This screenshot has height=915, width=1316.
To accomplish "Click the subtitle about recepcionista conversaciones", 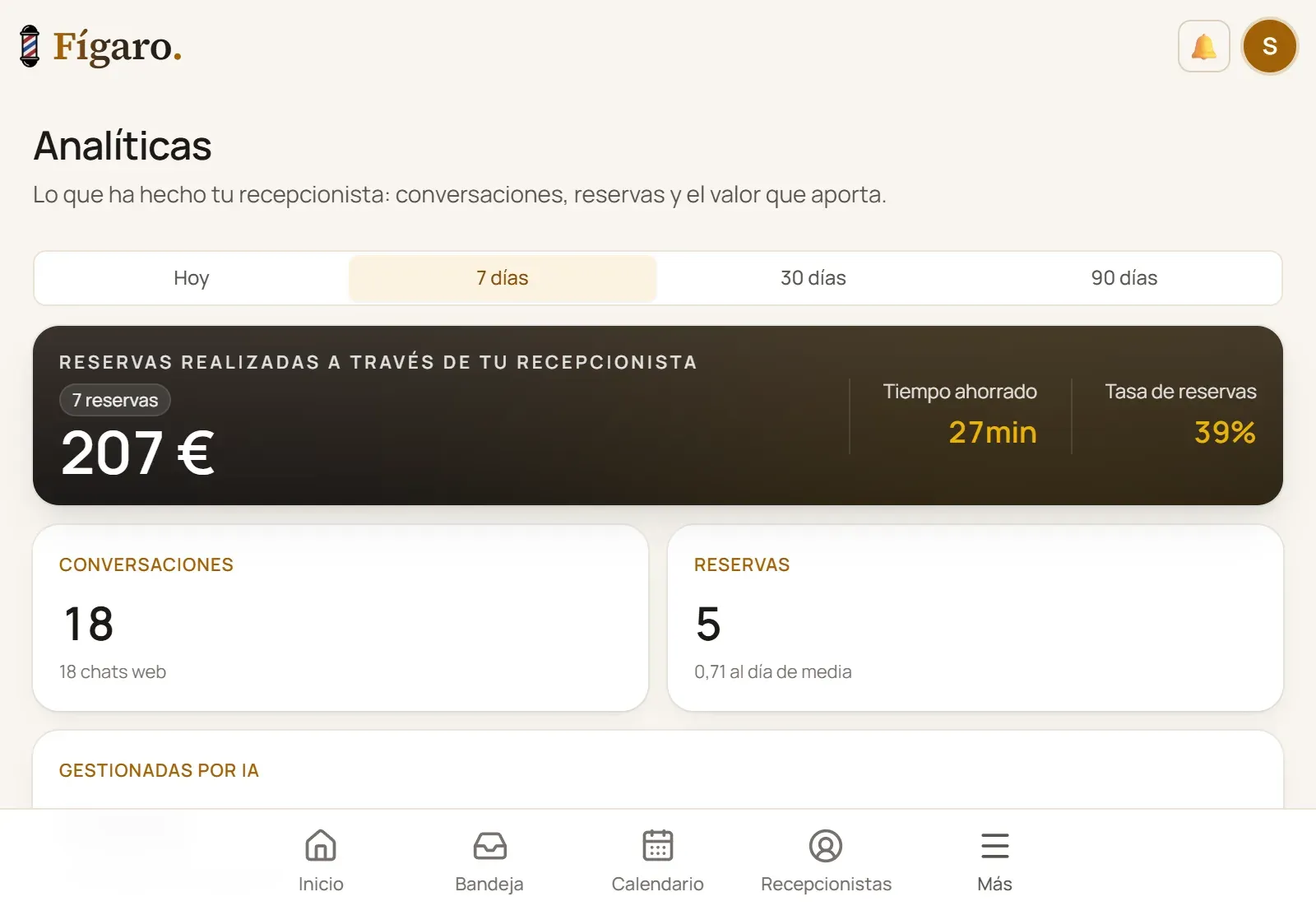I will point(460,195).
